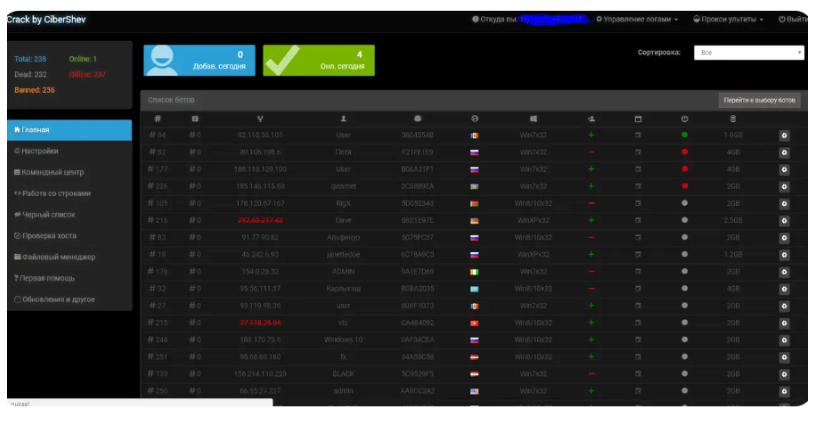Image resolution: width=818 pixels, height=421 pixels.
Task: Click the username janettedoe cell
Action: (343, 255)
